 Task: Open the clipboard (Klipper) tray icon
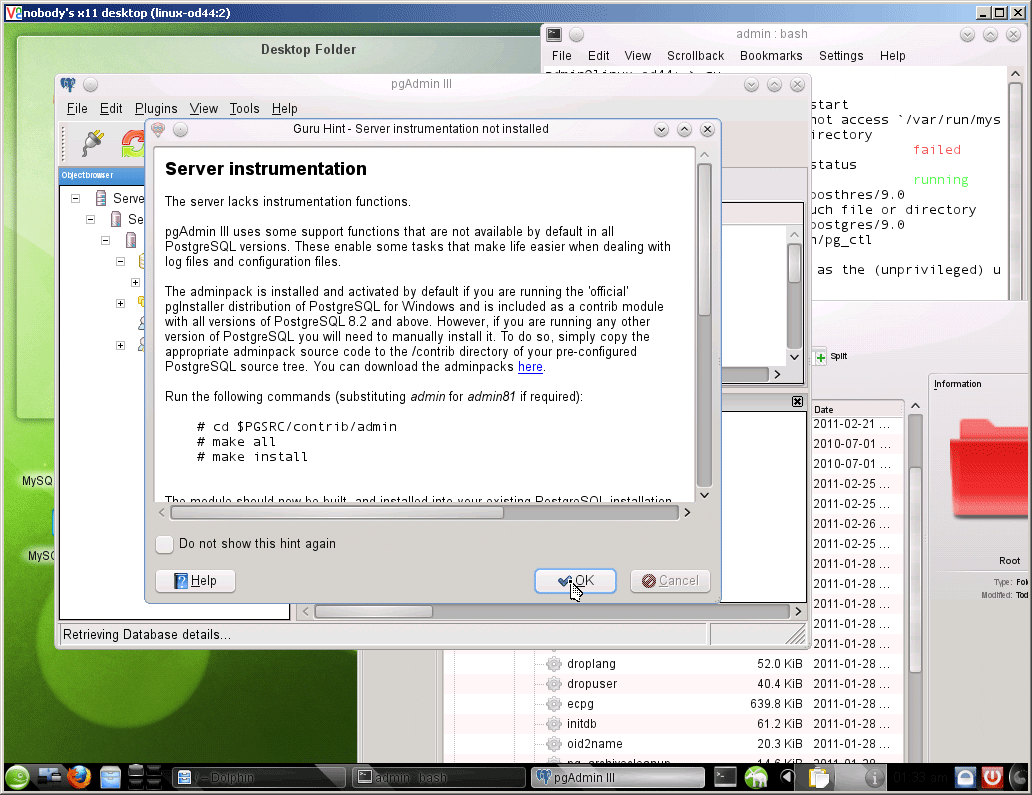tap(819, 778)
